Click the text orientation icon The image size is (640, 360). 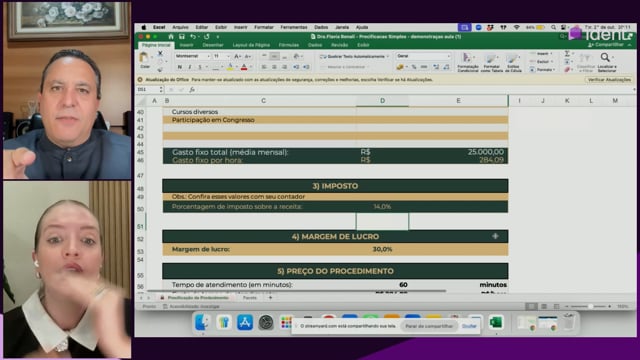coord(297,56)
